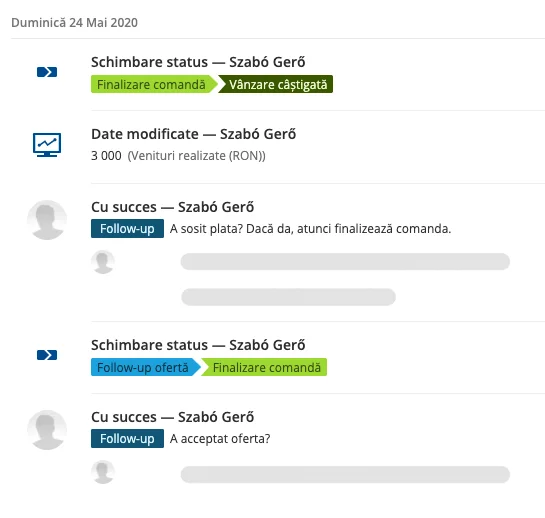Click the Follow-up ofertă status tag
This screenshot has height=518, width=545.
(x=146, y=367)
